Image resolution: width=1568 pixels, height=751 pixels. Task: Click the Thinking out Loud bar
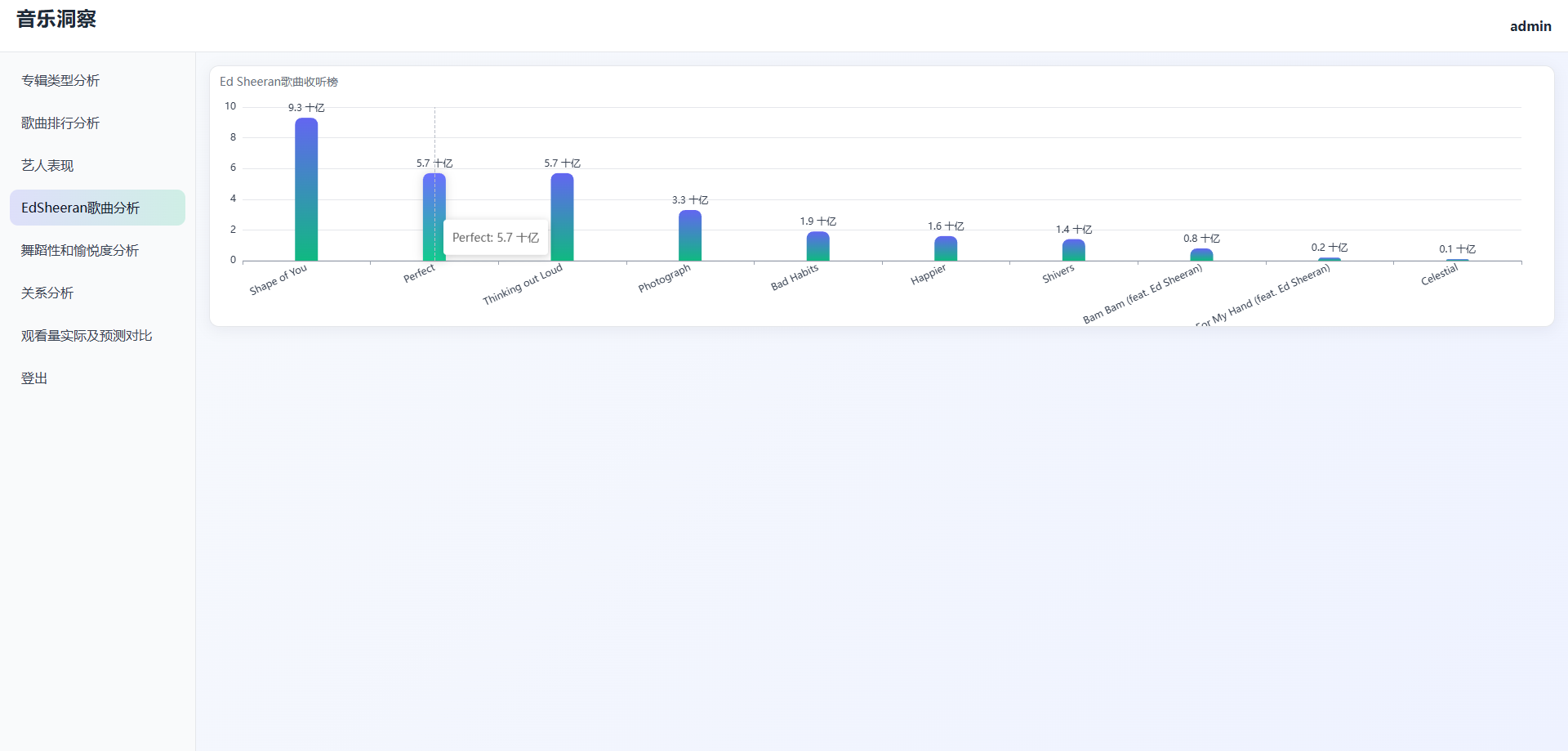coord(562,217)
